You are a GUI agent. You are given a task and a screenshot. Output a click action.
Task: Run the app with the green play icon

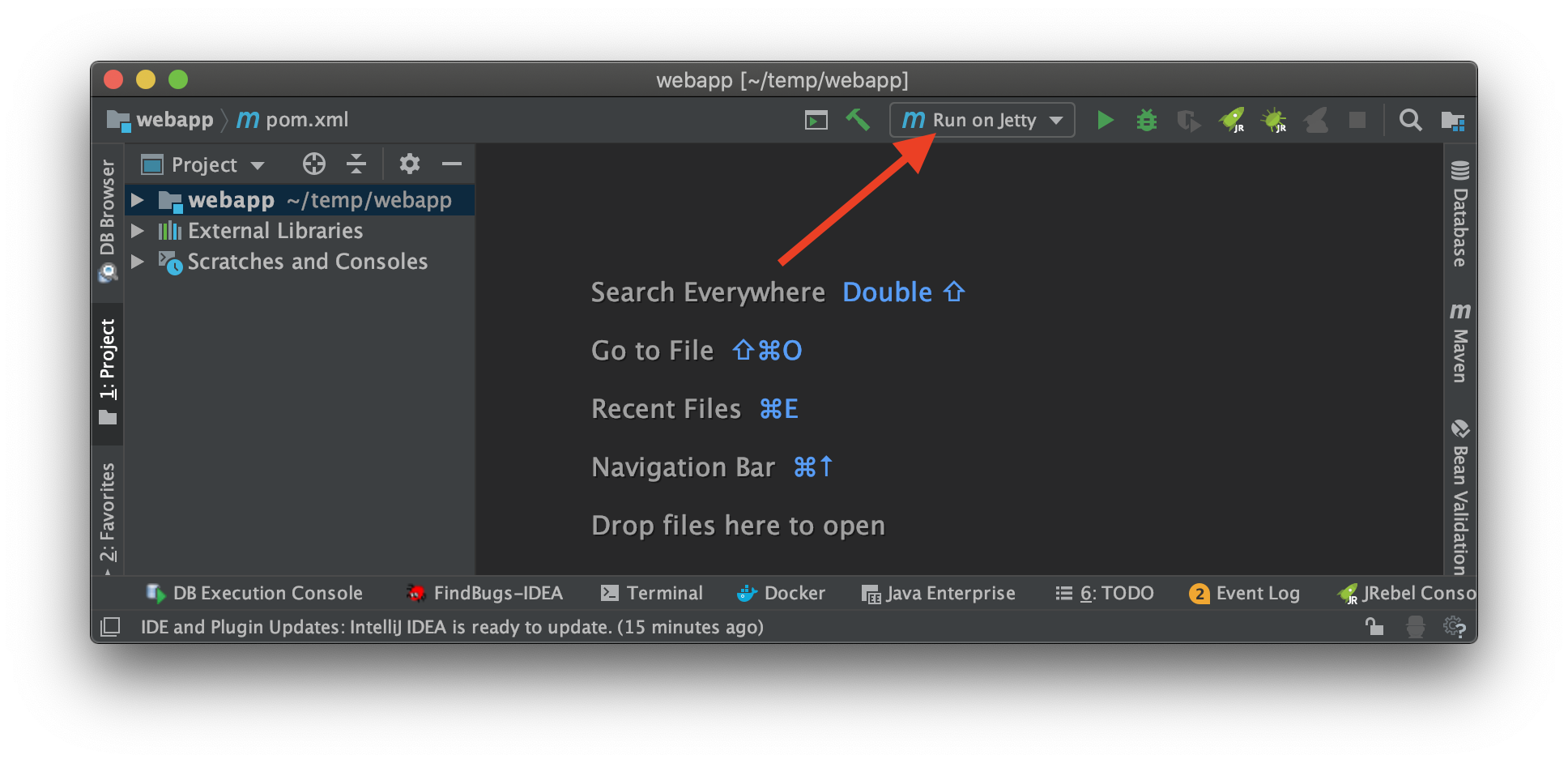[x=1104, y=120]
